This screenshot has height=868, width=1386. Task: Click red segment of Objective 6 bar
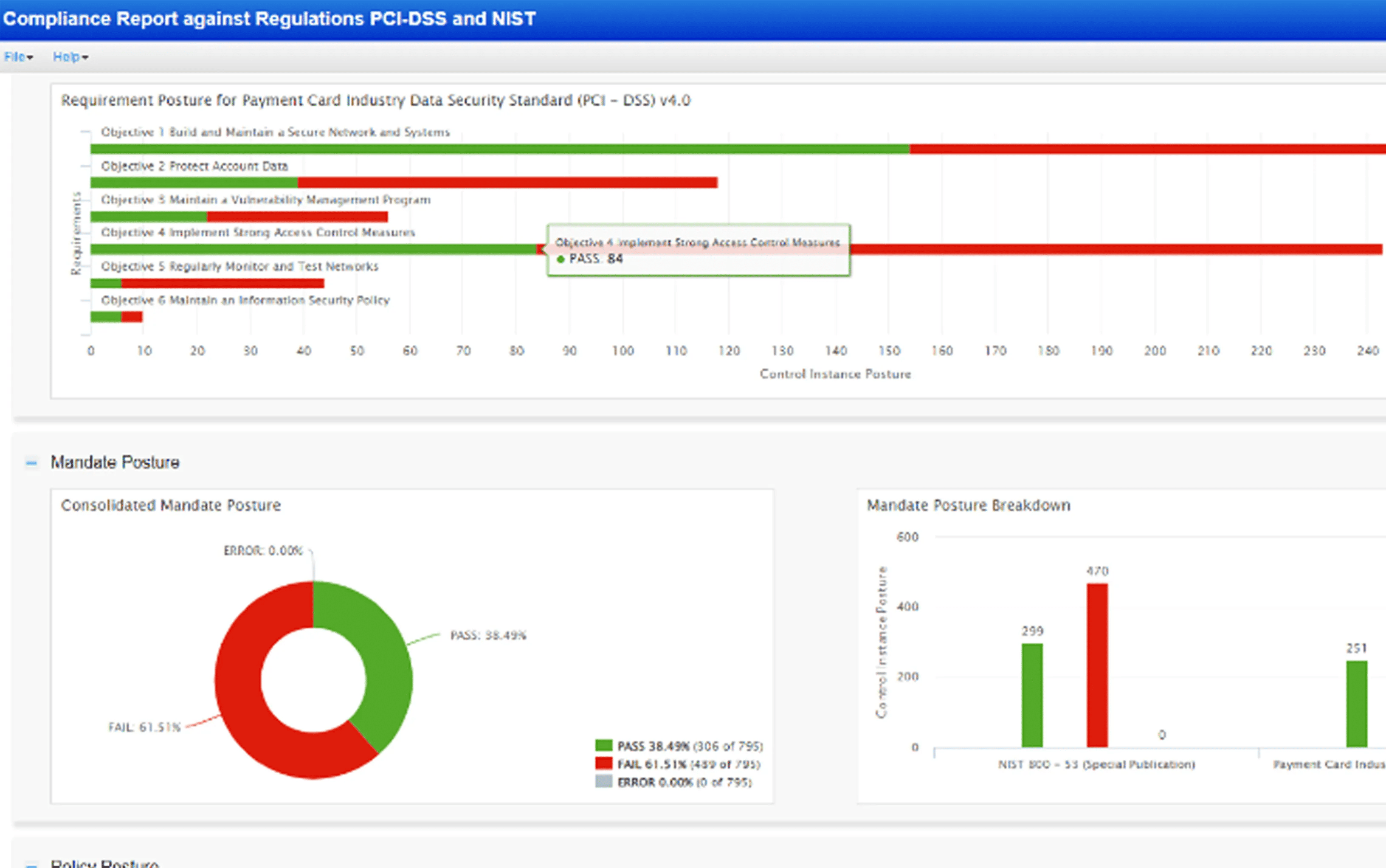coord(132,316)
